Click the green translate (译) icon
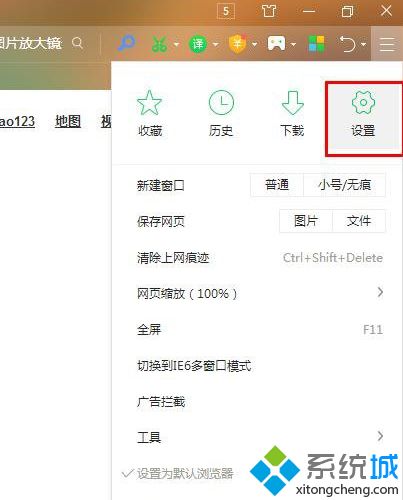 [198, 44]
